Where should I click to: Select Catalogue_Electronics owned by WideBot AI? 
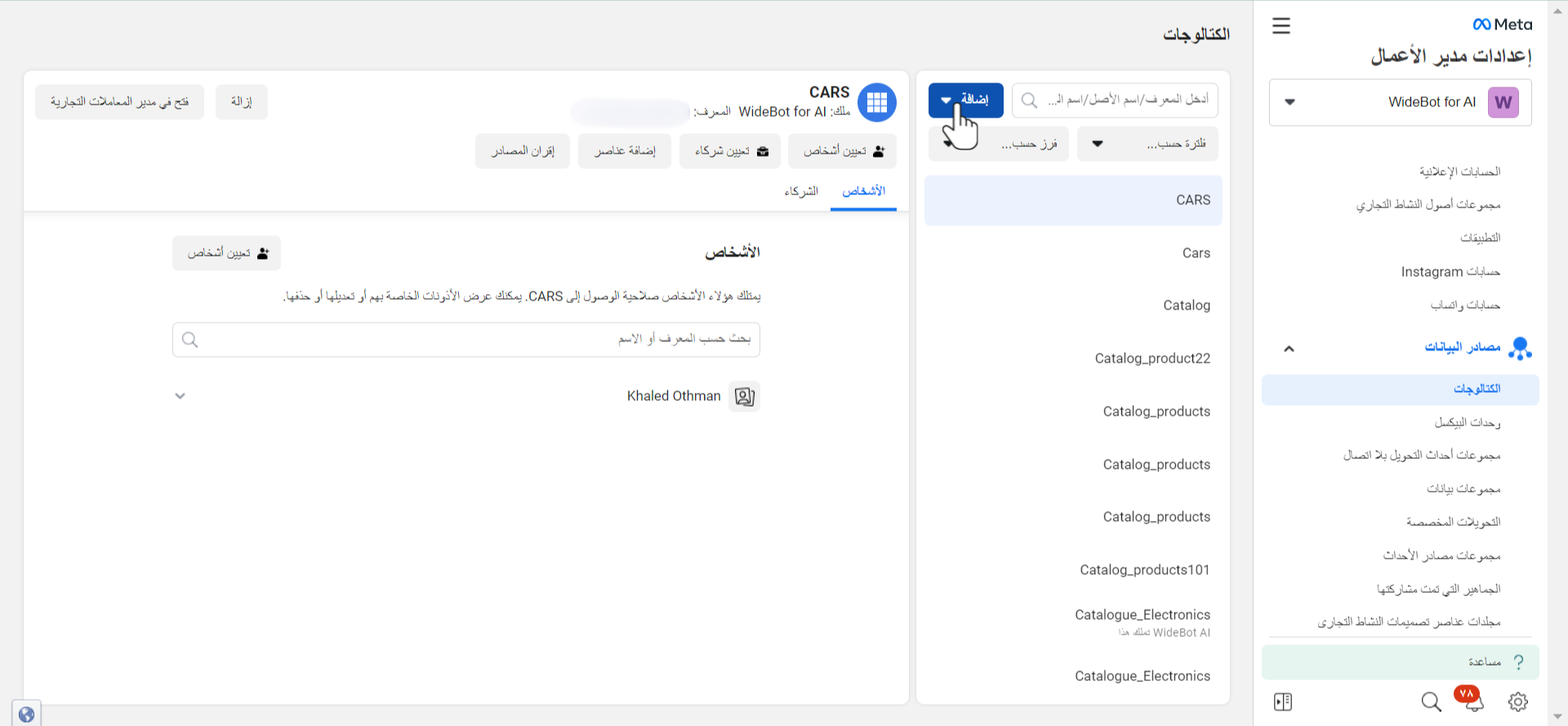[x=1073, y=622]
